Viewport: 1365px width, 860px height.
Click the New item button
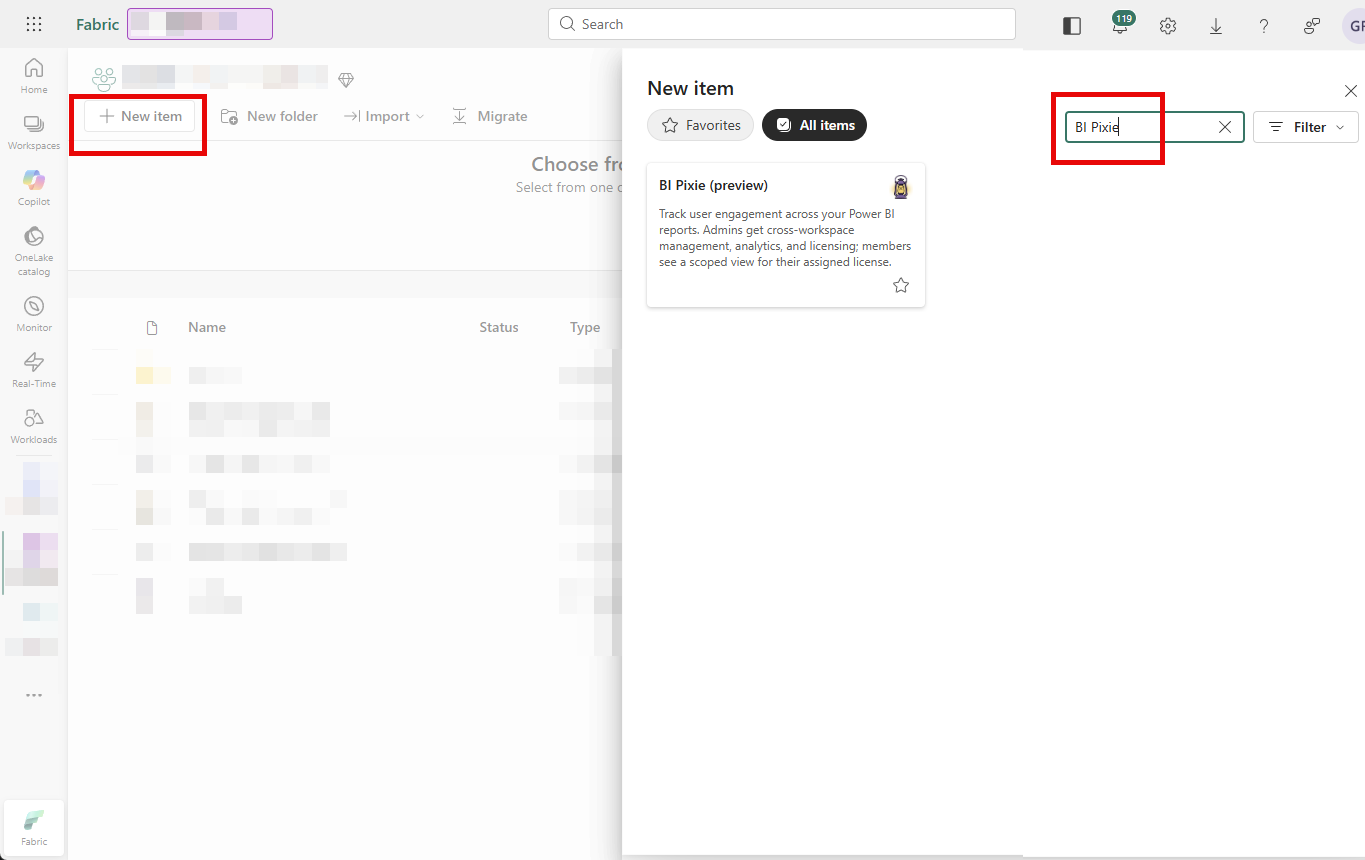point(141,116)
